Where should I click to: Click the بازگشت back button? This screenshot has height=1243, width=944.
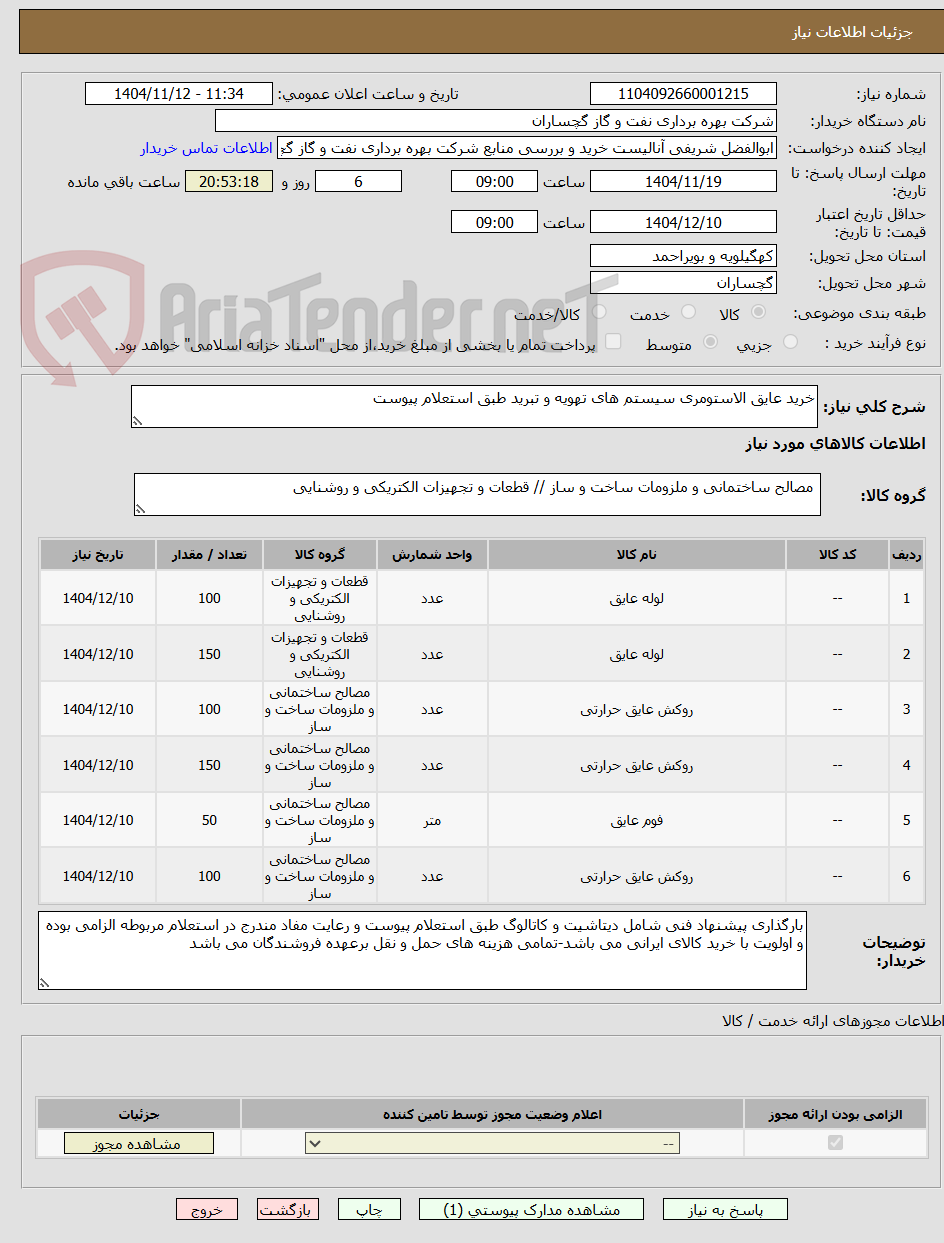(288, 1210)
